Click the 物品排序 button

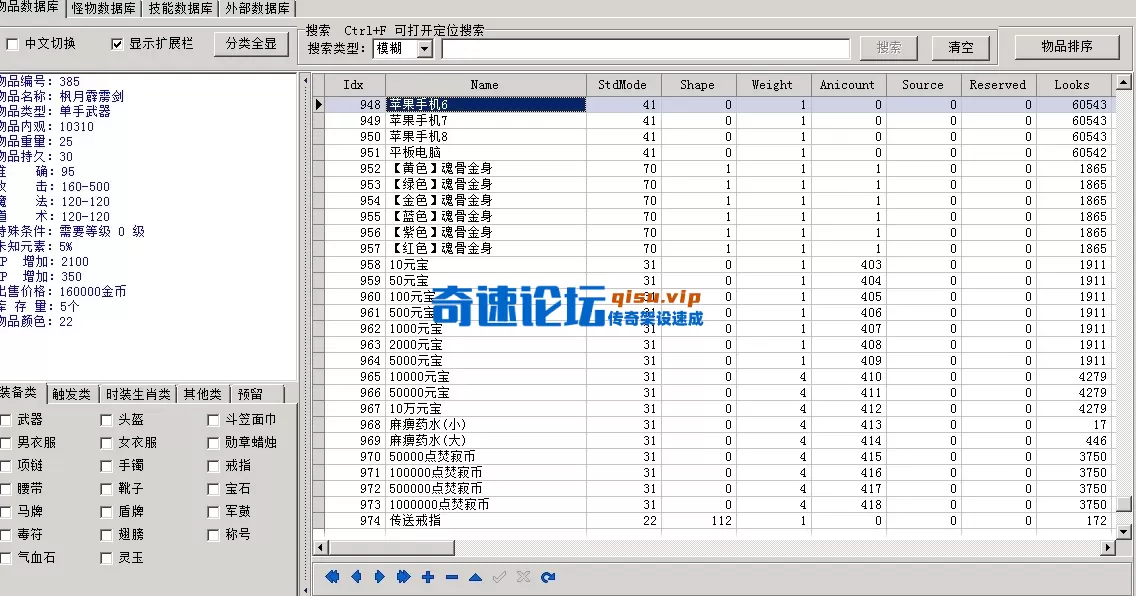click(x=1066, y=46)
